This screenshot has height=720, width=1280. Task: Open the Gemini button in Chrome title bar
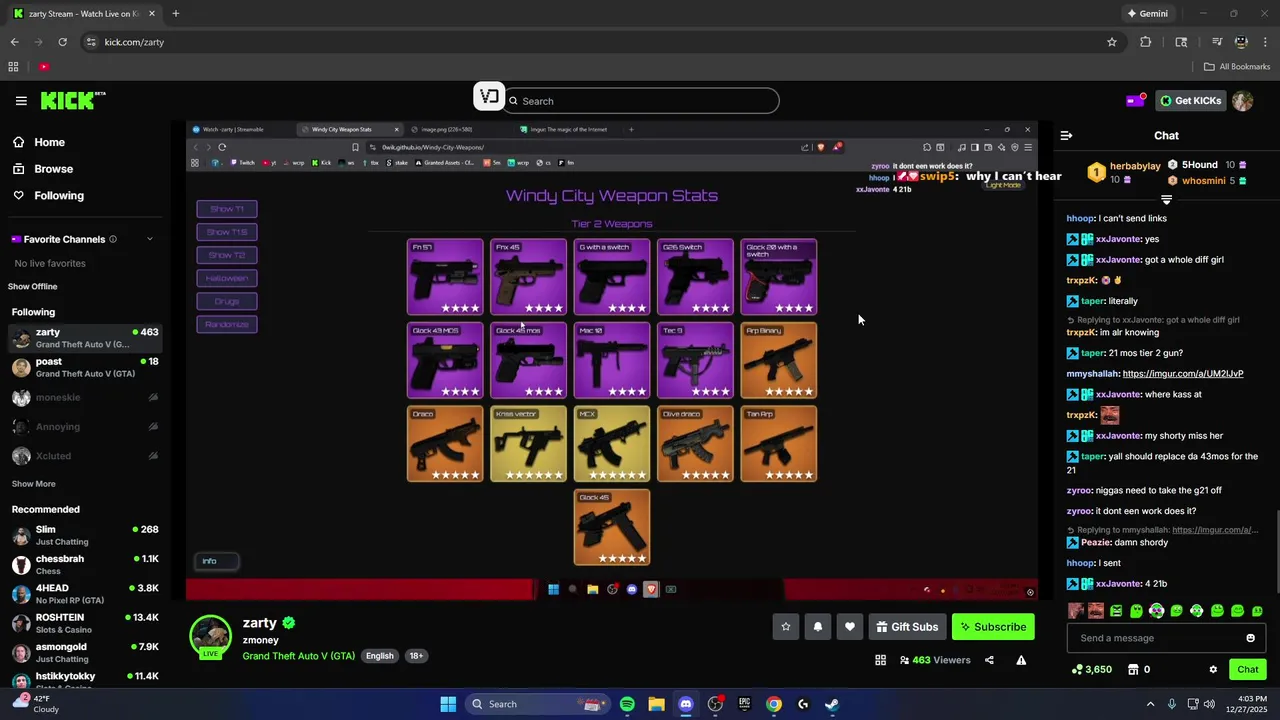click(1147, 14)
